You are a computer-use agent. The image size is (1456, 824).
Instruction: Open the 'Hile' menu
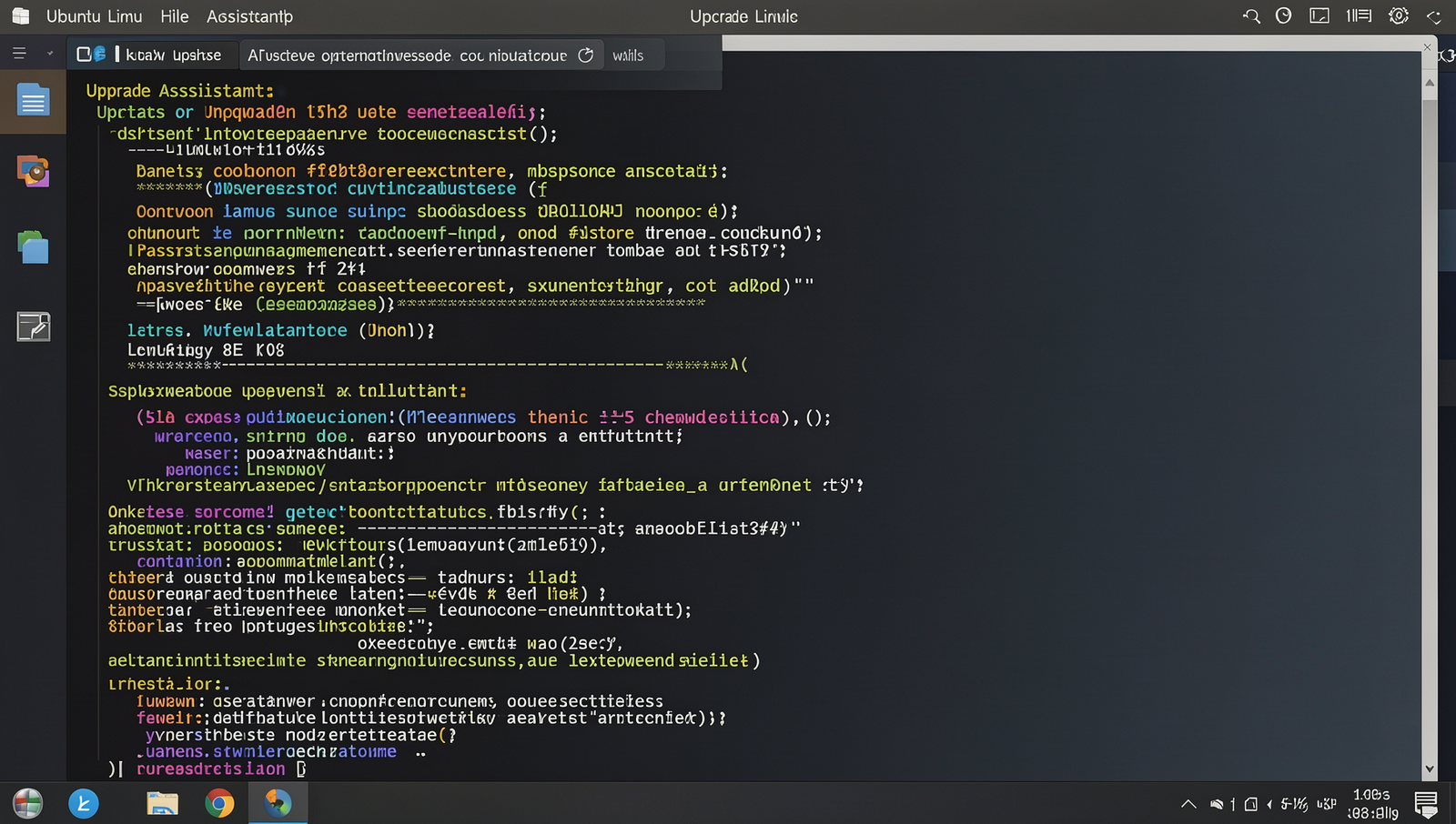click(x=175, y=16)
